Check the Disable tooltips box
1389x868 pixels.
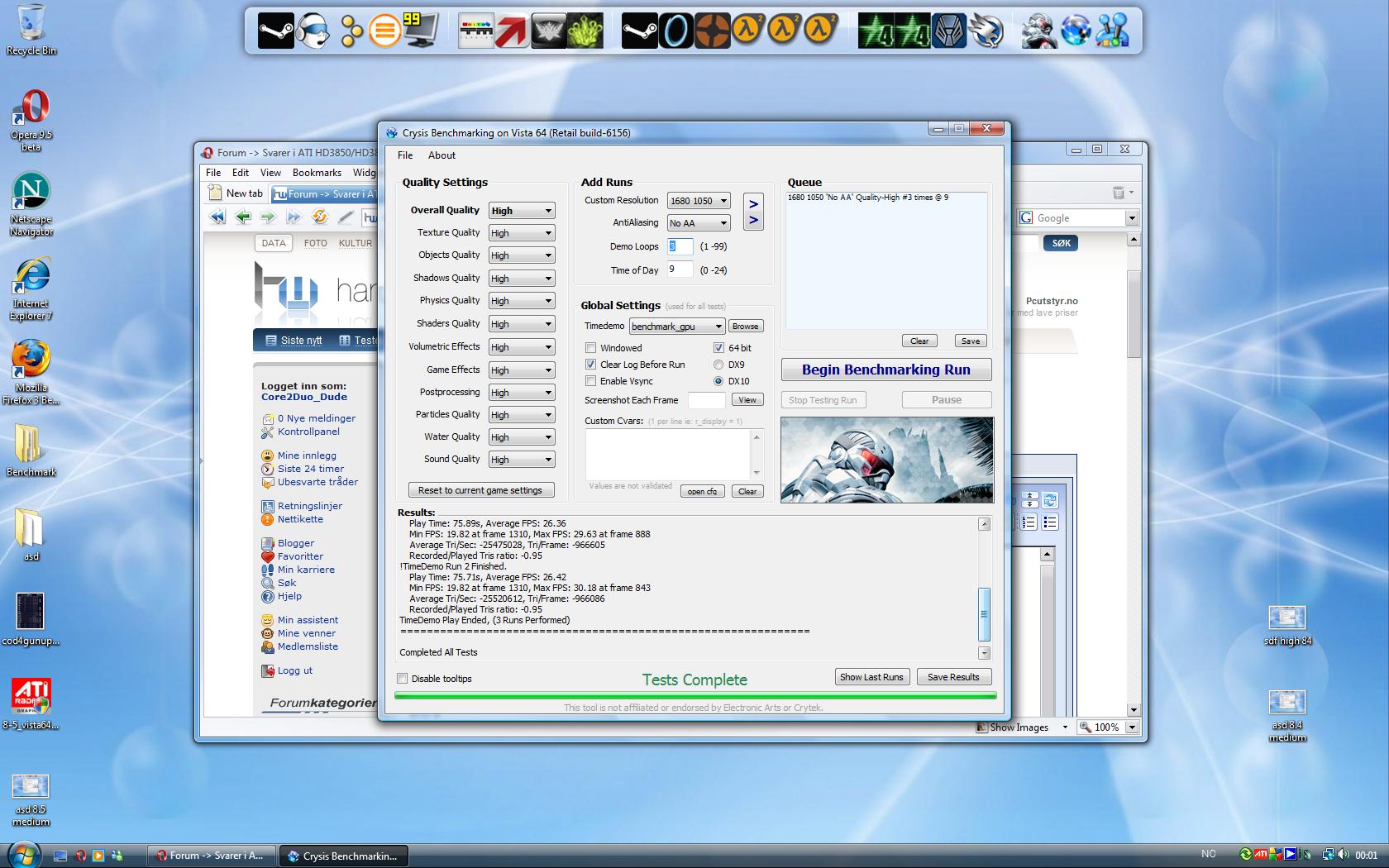[403, 679]
